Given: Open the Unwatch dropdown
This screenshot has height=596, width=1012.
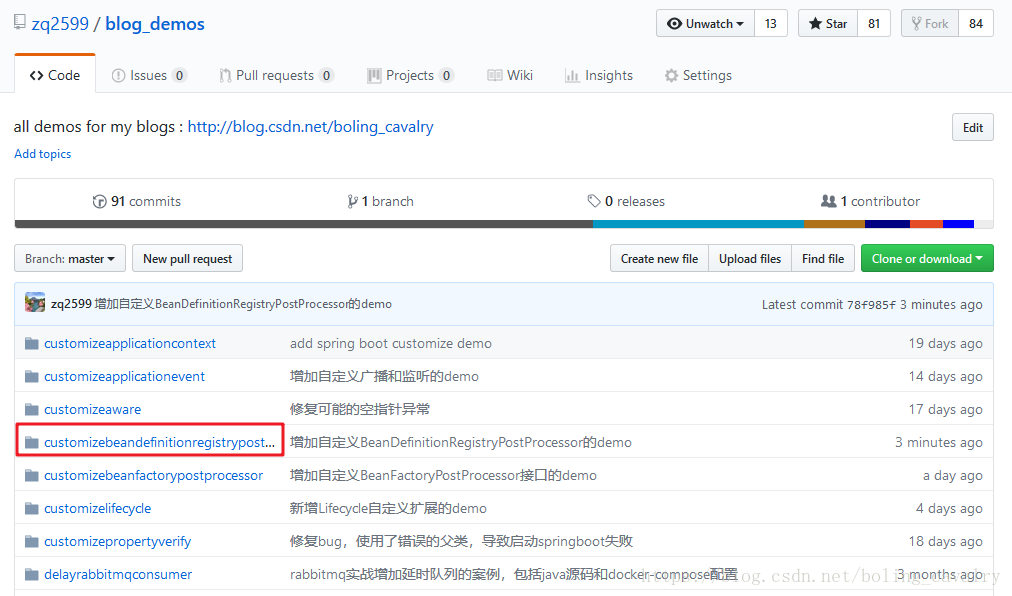Looking at the screenshot, I should pos(705,24).
